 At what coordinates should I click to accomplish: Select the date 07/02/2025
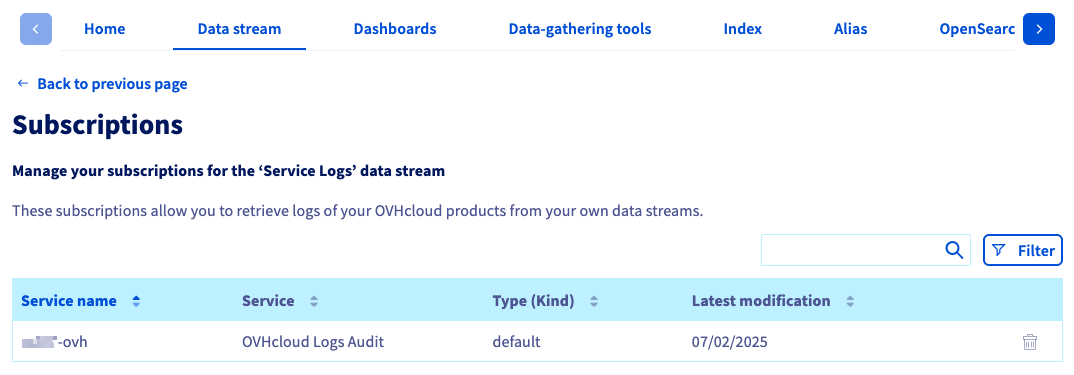(729, 341)
